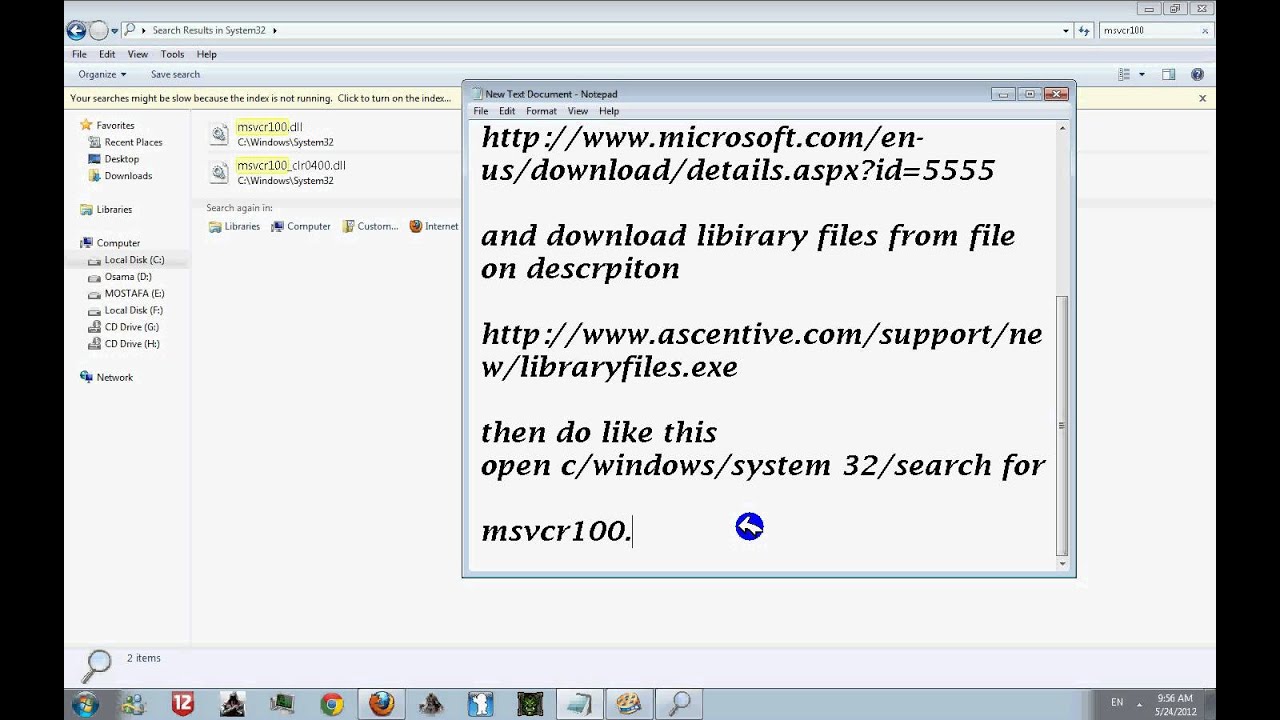Screen dimensions: 1280x720
Task: Select the msvcr100.dll file icon
Action: pos(219,134)
